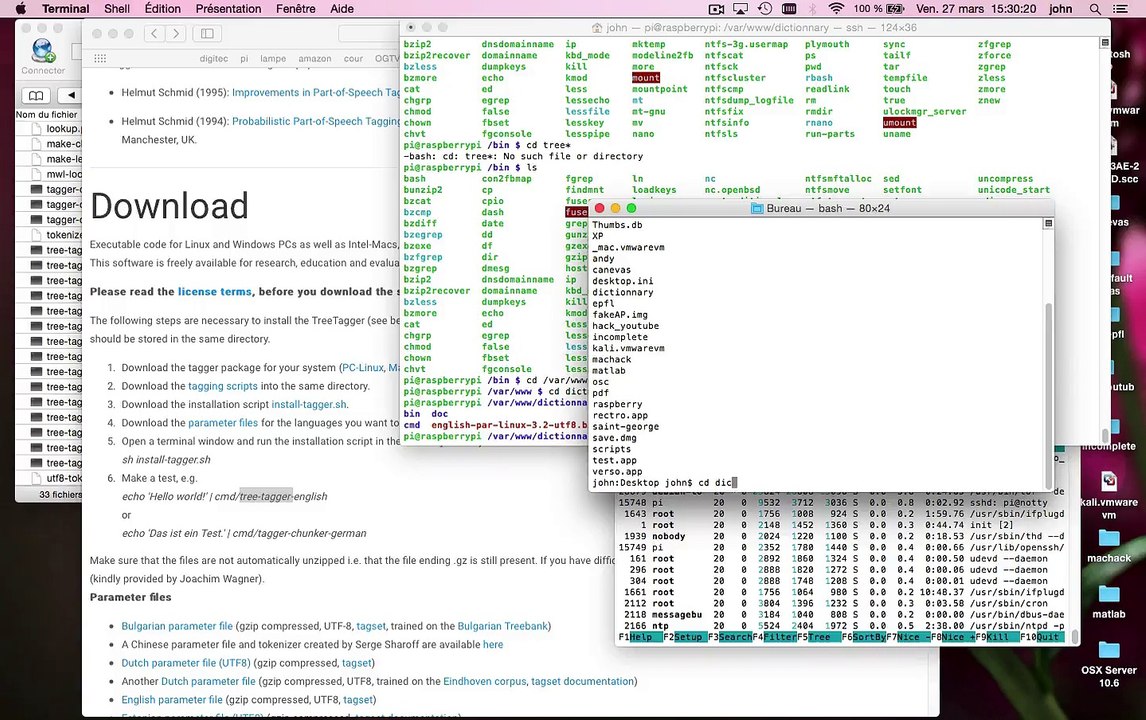Open the Safari top sites grid
The width and height of the screenshot is (1146, 720).
pyautogui.click(x=99, y=59)
